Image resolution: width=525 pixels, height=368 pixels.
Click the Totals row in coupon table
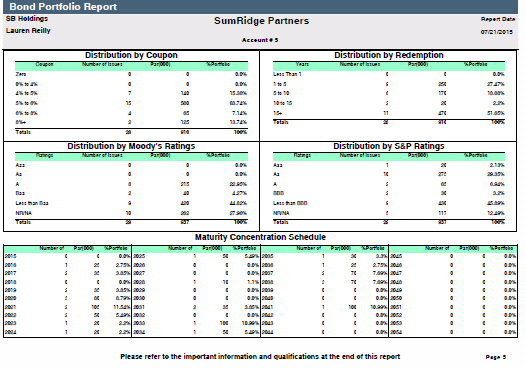[131, 132]
